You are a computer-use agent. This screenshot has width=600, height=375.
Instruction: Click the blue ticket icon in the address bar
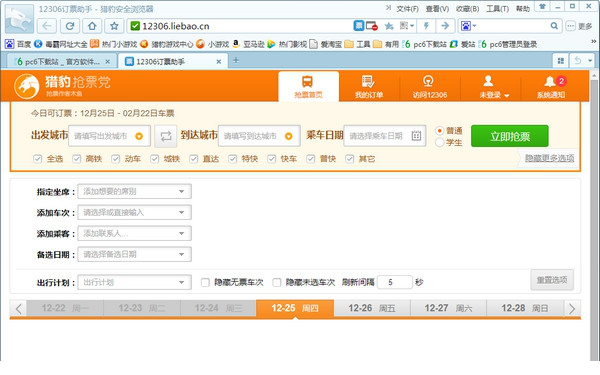click(359, 26)
